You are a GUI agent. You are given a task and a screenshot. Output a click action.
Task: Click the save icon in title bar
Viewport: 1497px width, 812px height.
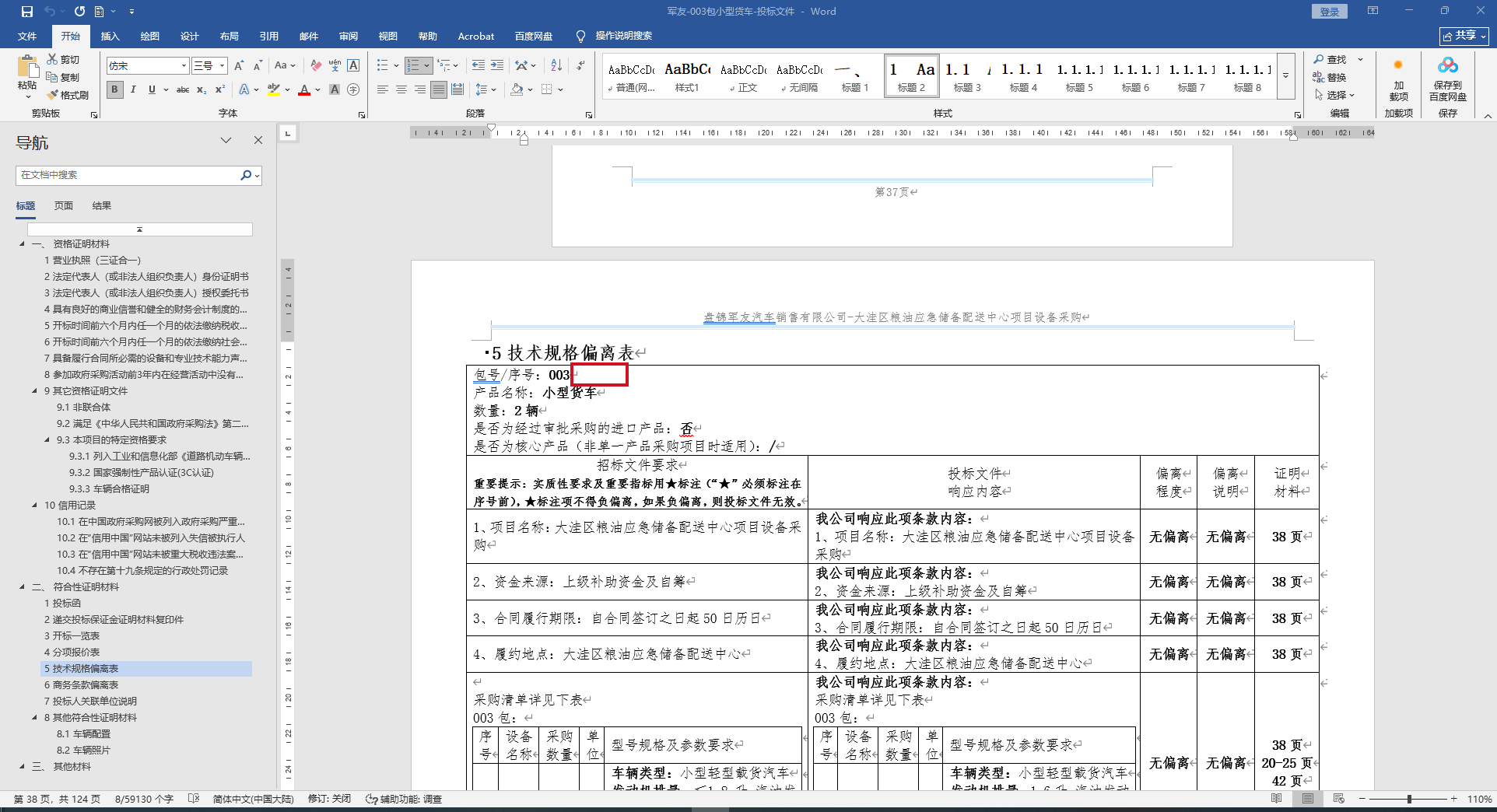[27, 12]
